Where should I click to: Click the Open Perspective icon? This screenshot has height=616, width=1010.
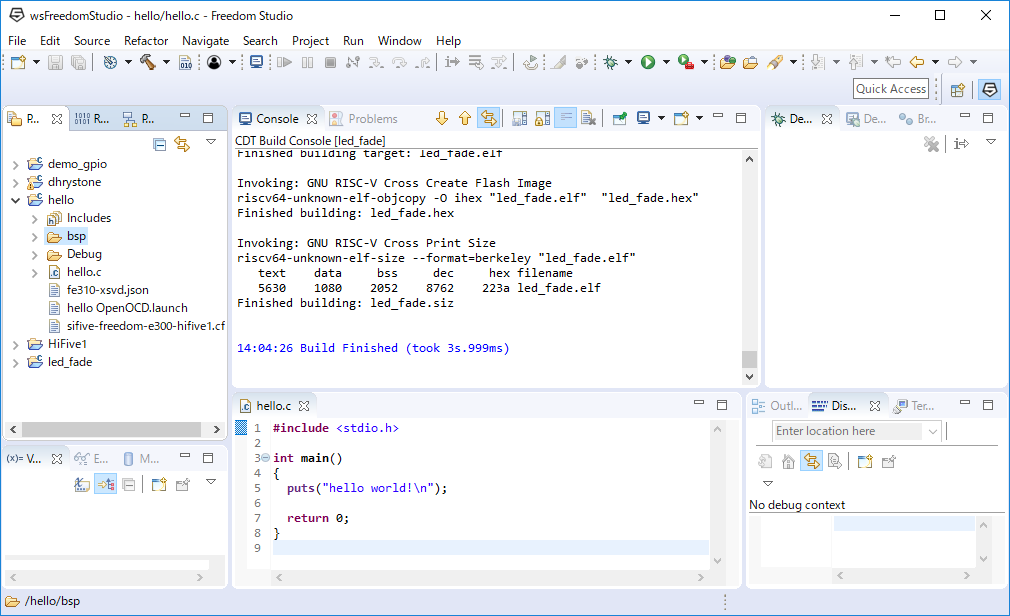tap(958, 90)
